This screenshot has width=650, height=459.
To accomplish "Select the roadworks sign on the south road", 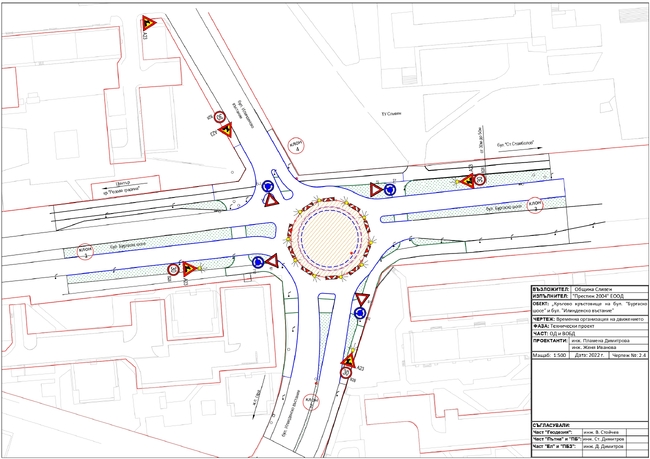I will click(350, 360).
